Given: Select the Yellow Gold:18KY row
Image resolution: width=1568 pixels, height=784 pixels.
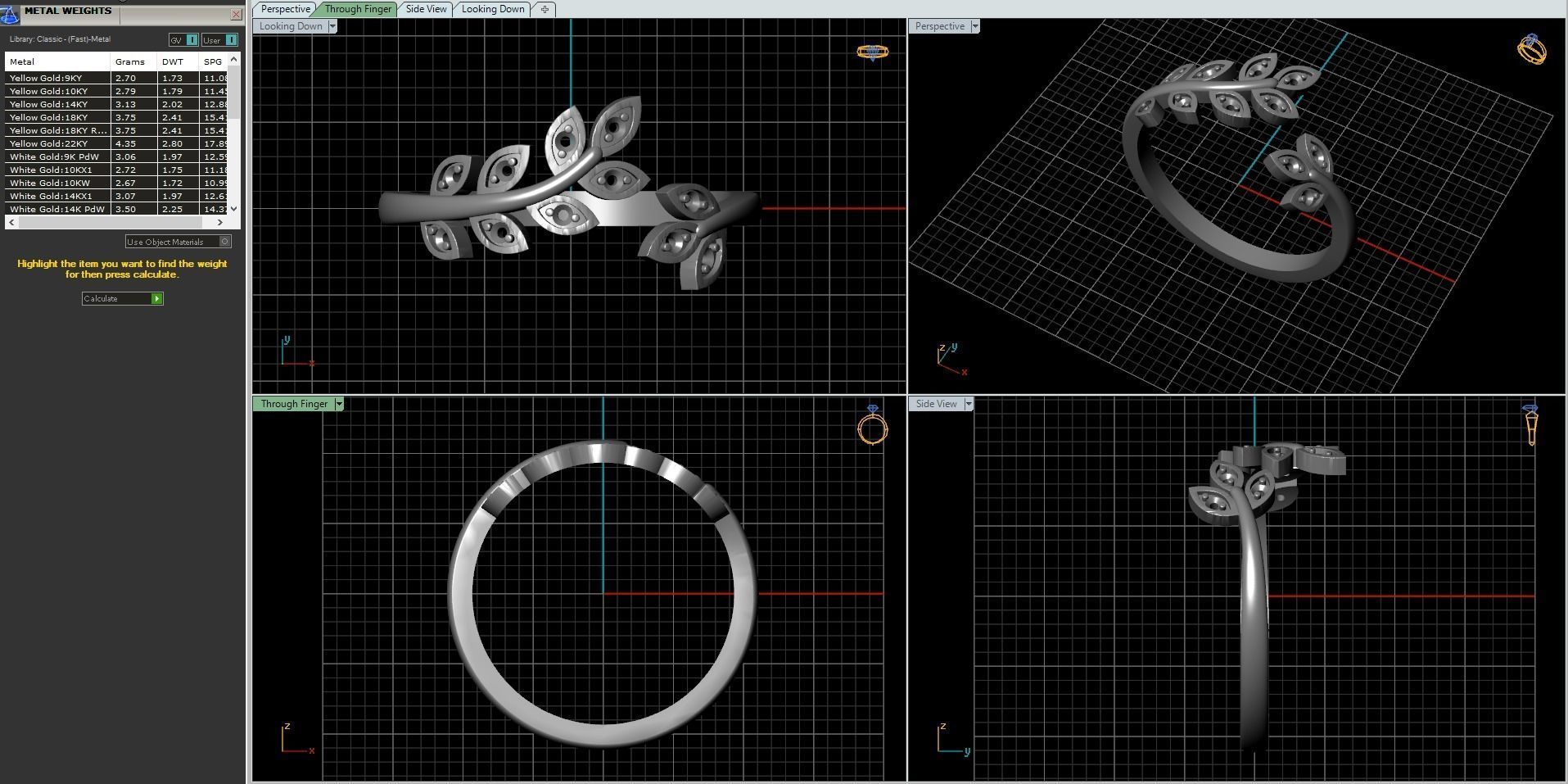Looking at the screenshot, I should [x=117, y=117].
